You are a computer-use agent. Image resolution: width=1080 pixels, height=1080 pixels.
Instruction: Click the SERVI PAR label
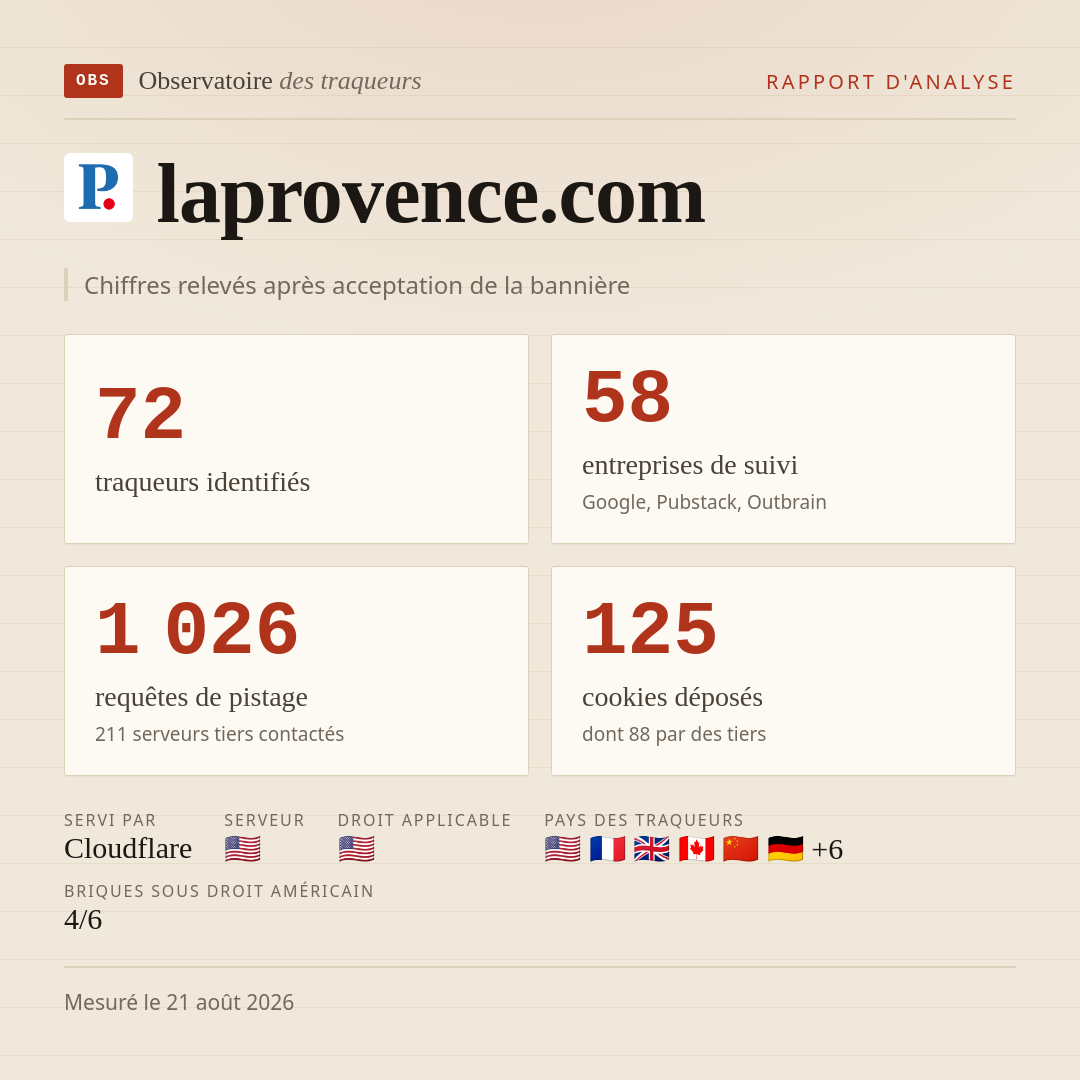[x=110, y=820]
